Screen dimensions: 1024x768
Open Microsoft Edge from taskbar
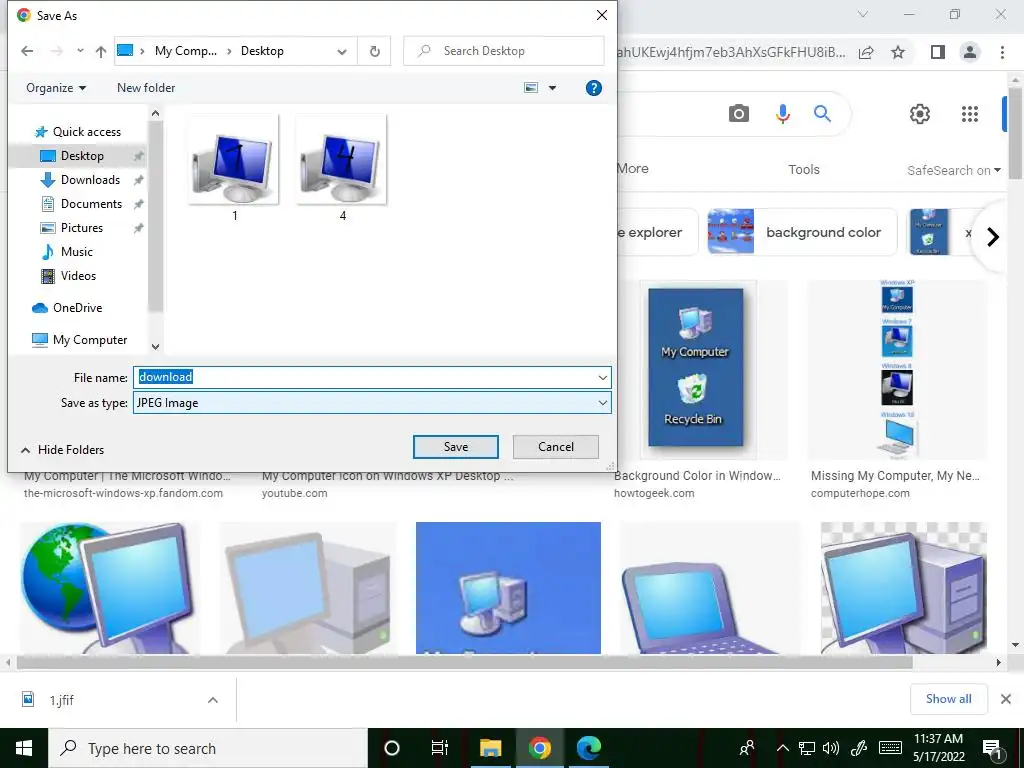(588, 748)
